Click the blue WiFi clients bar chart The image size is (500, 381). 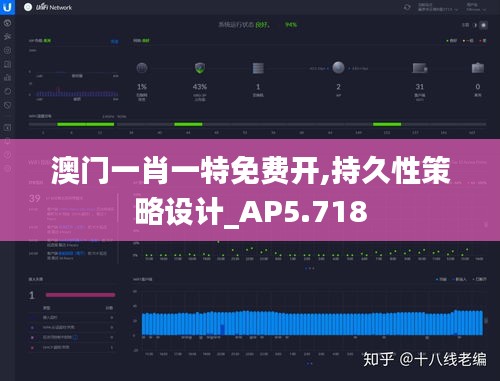click(x=312, y=323)
